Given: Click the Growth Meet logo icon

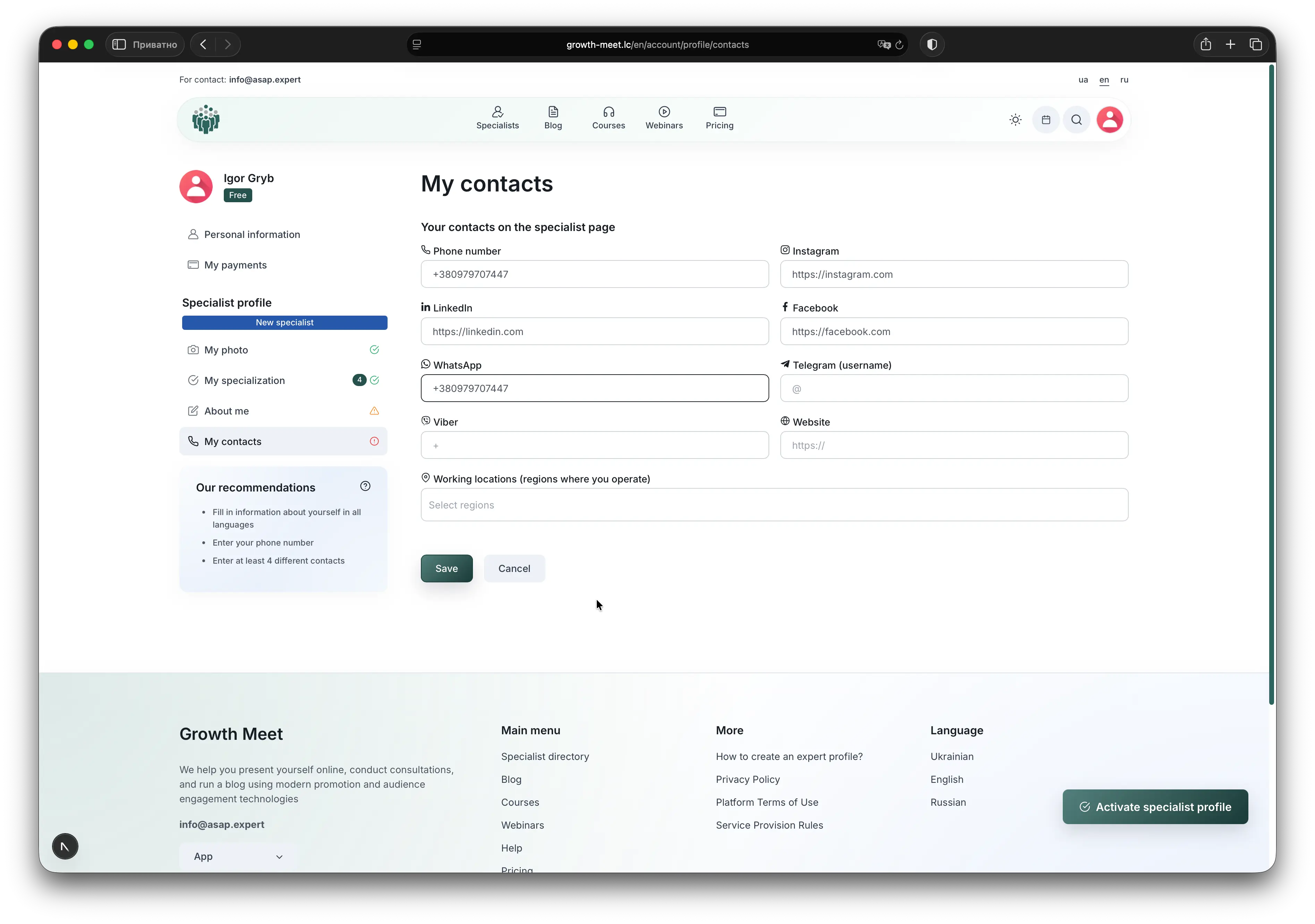Looking at the screenshot, I should pos(206,119).
